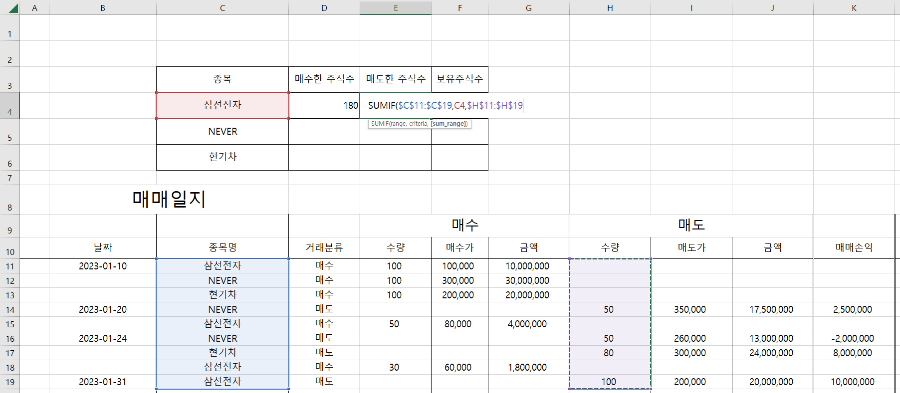Select the cell showing 350,000
The height and width of the screenshot is (393, 900).
(691, 309)
